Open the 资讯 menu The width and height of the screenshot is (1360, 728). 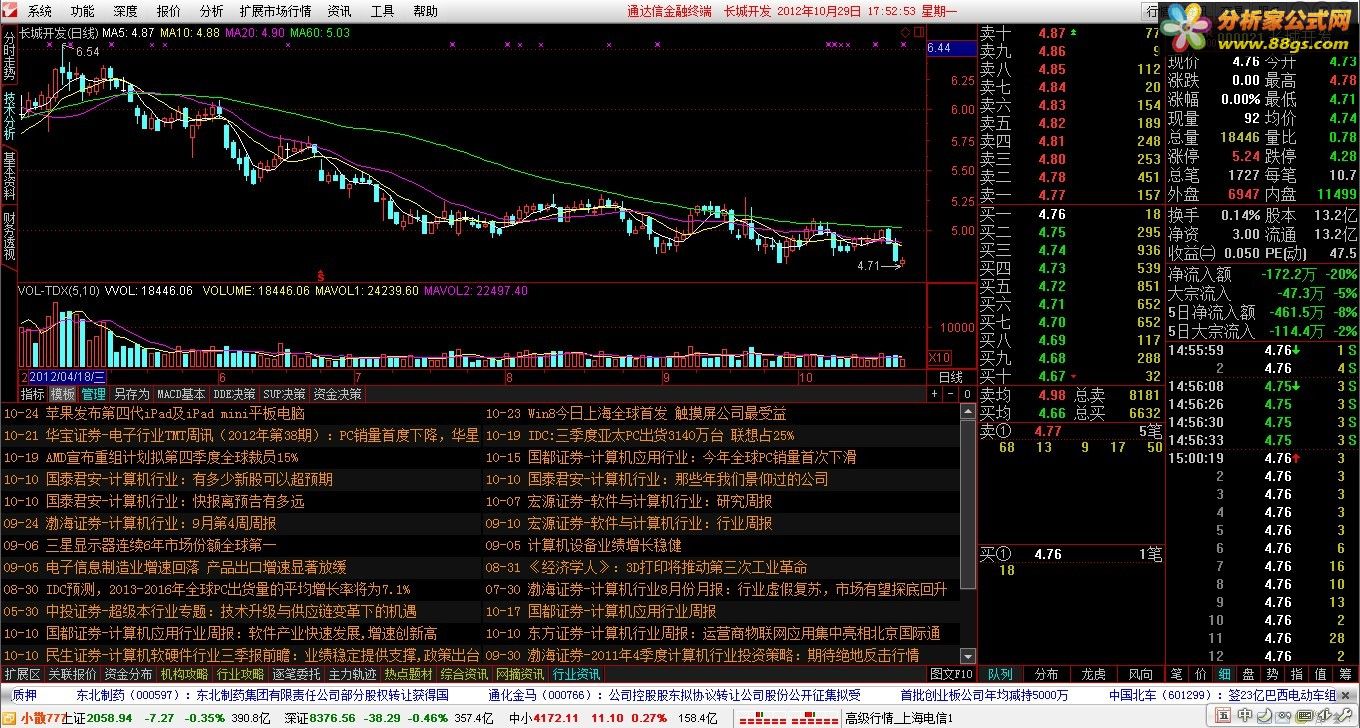click(x=339, y=11)
